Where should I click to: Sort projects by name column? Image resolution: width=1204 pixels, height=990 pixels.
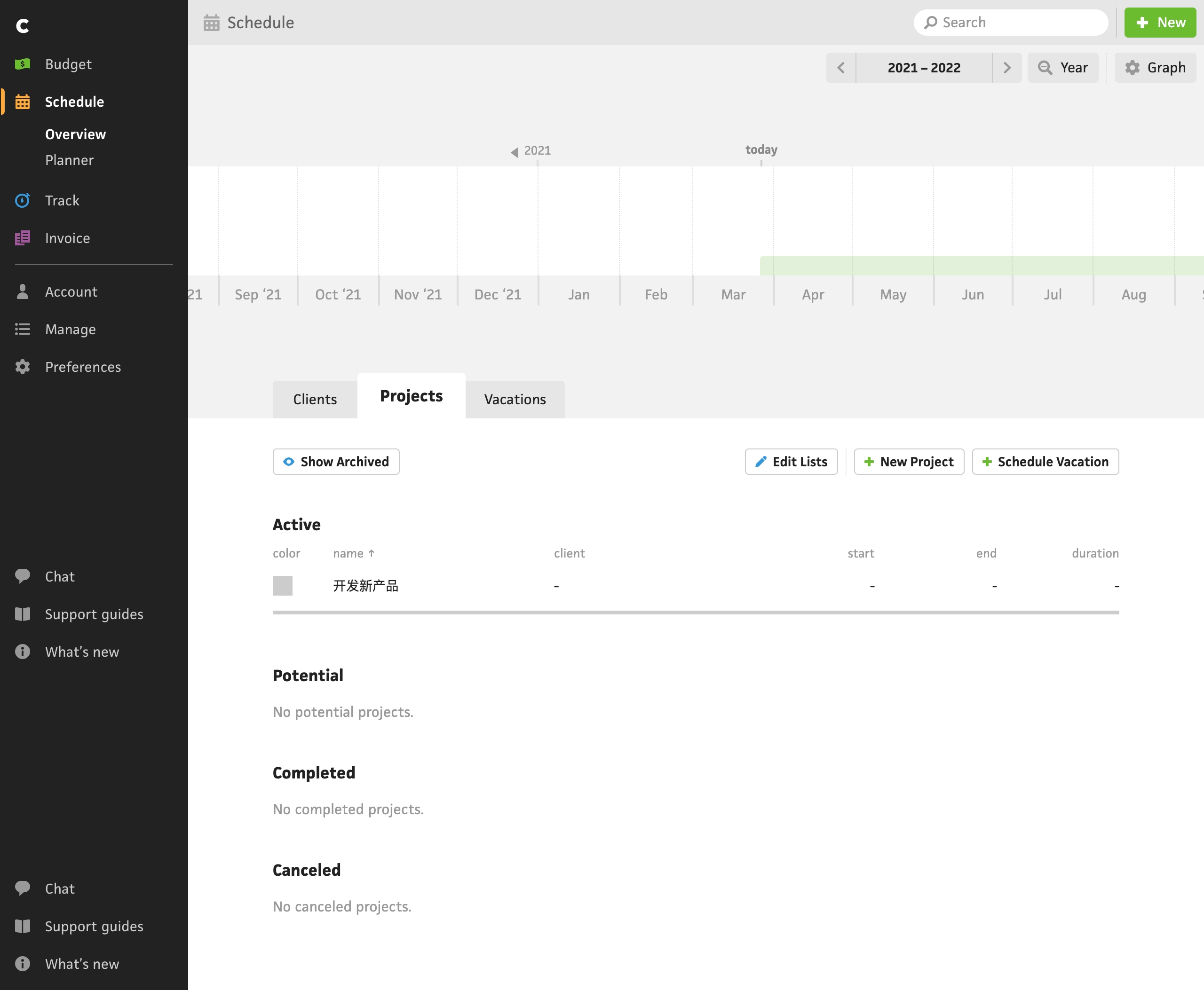point(354,553)
